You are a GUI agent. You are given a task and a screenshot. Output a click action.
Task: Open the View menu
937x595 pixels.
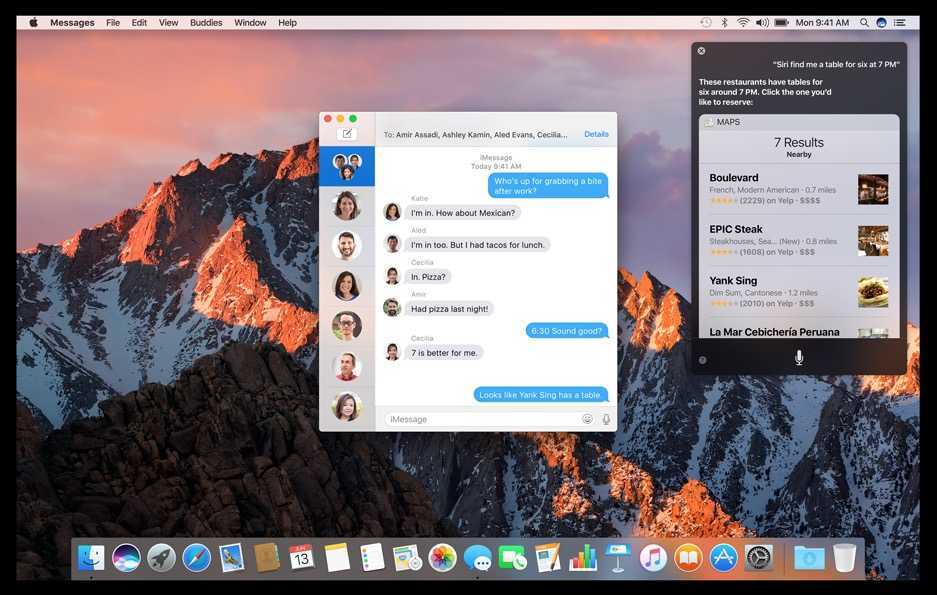[x=169, y=23]
